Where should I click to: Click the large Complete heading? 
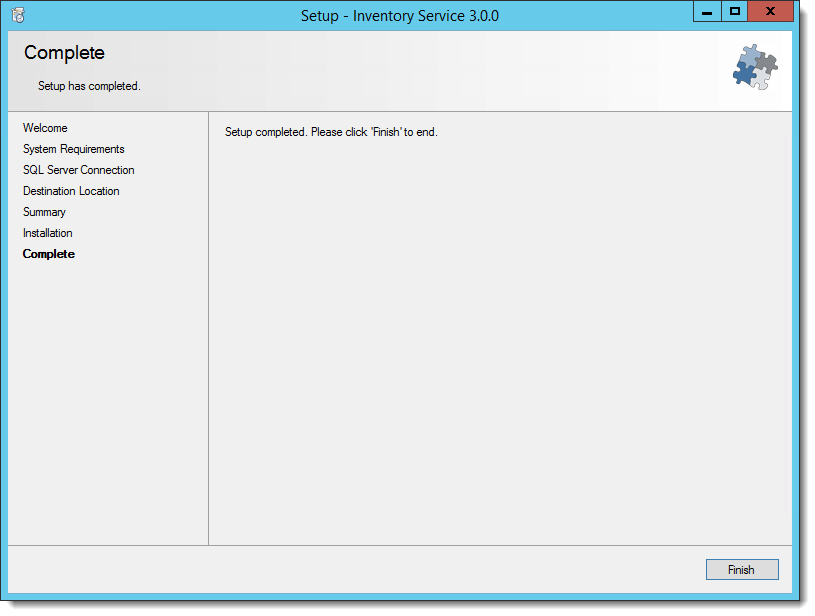pos(64,53)
